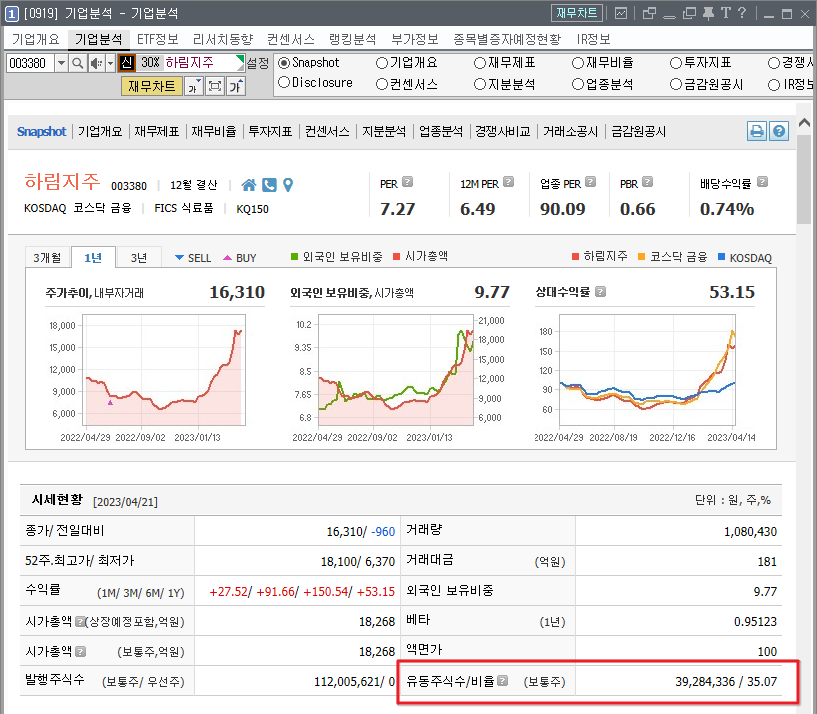Click the 설정 settings button

pos(258,64)
